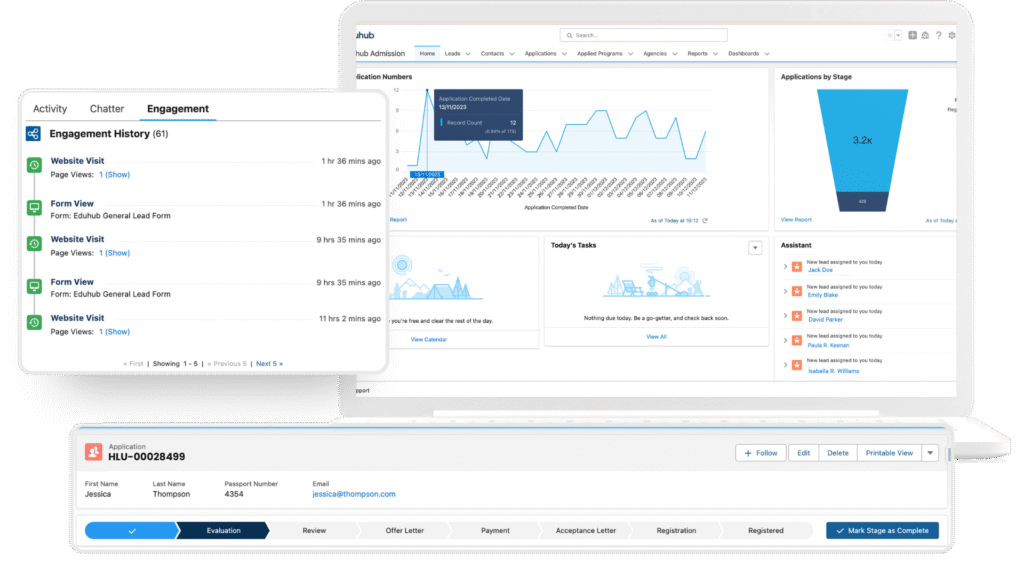Viewport: 1024px width, 576px height.
Task: Open the setup gear icon in header
Action: [x=951, y=35]
